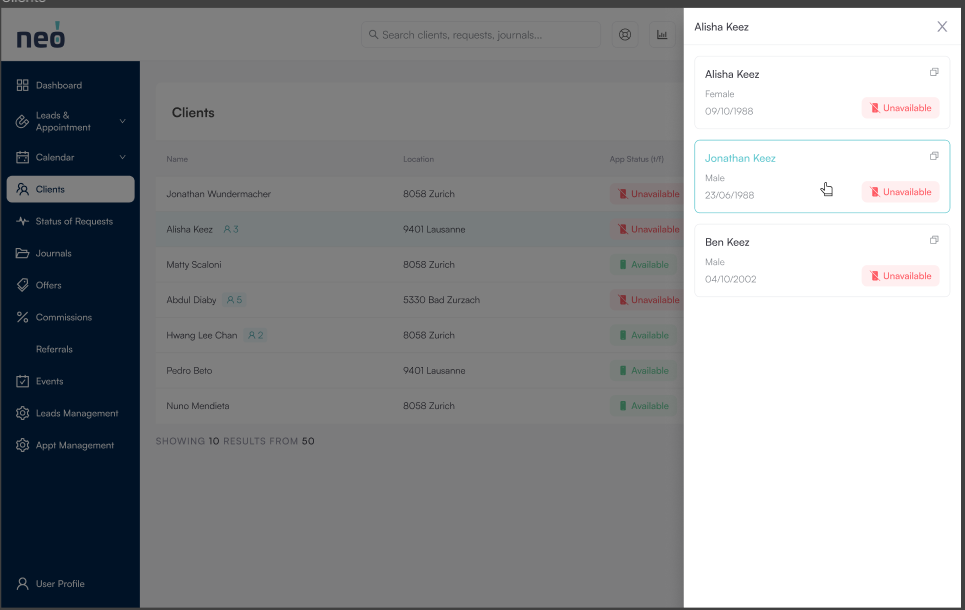Click the copy icon on Jonathan Keez card
This screenshot has height=610, width=965.
coord(934,156)
